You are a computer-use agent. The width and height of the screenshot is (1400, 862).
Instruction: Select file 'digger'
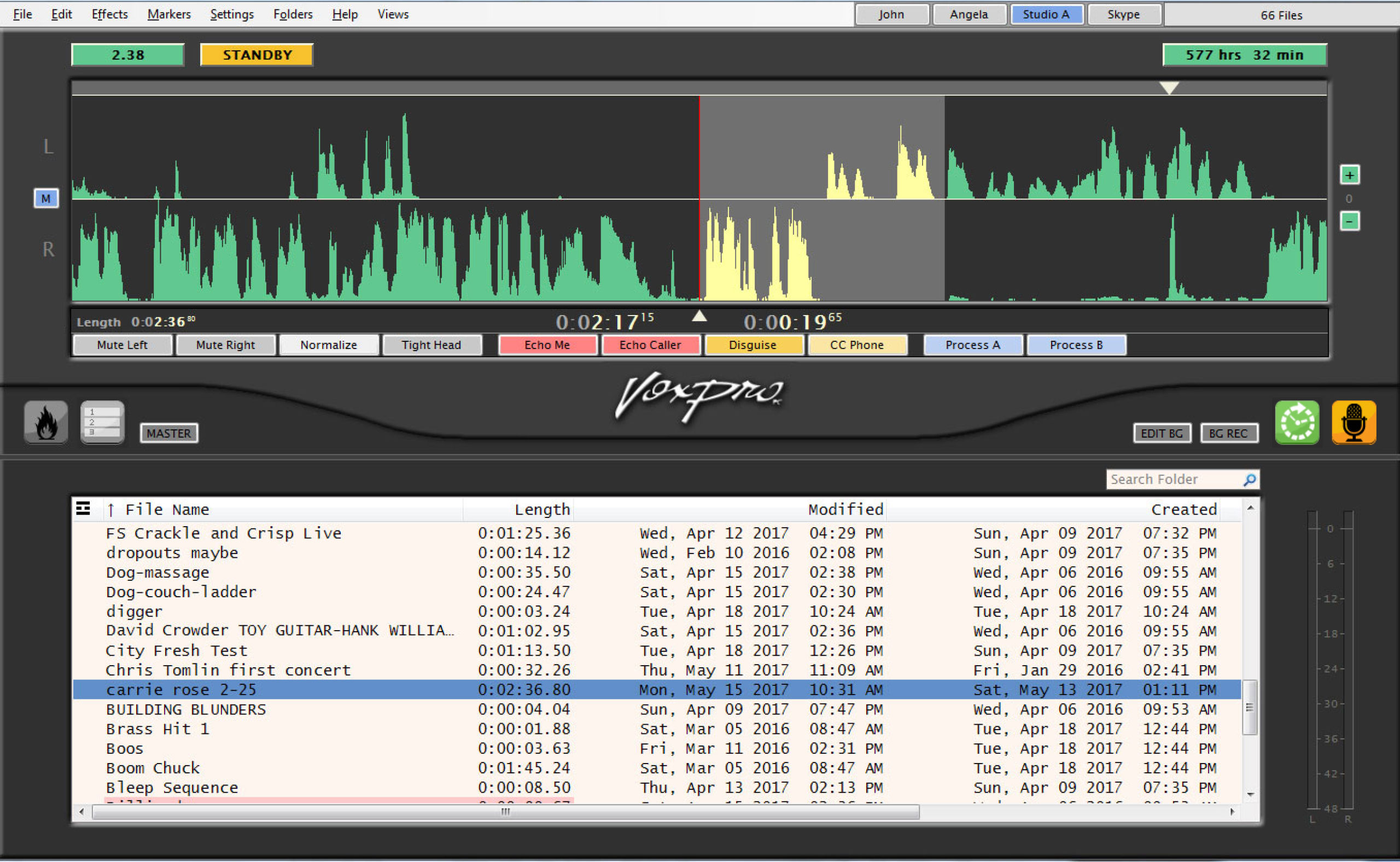click(x=657, y=611)
